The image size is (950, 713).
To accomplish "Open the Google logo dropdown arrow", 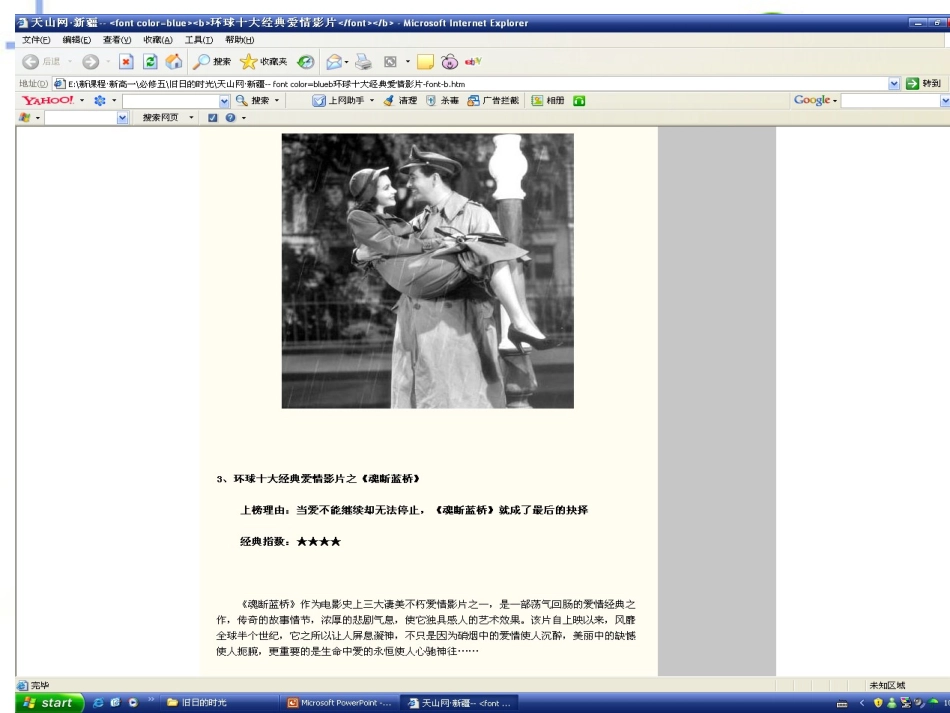I will 835,101.
